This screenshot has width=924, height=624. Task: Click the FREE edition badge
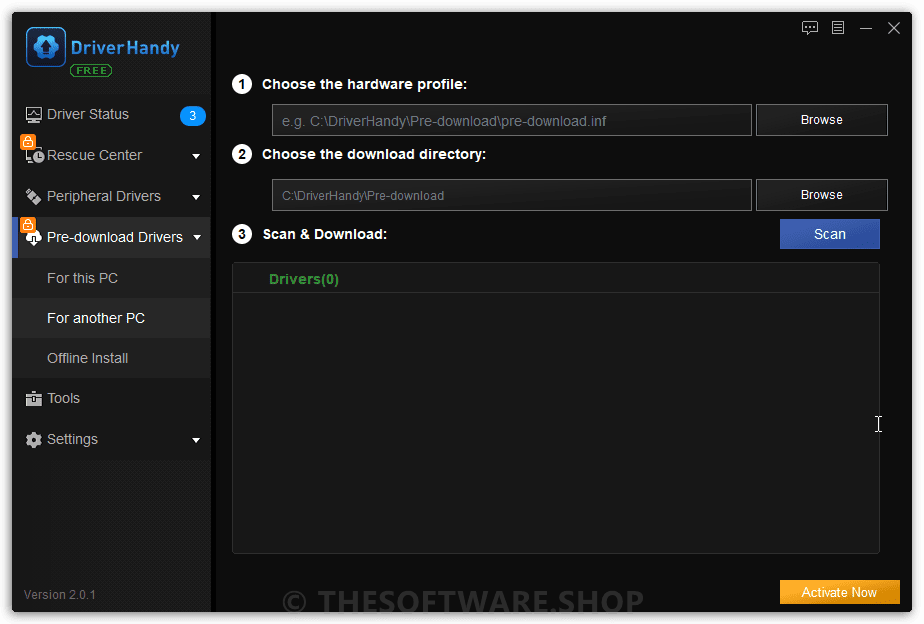pyautogui.click(x=91, y=71)
